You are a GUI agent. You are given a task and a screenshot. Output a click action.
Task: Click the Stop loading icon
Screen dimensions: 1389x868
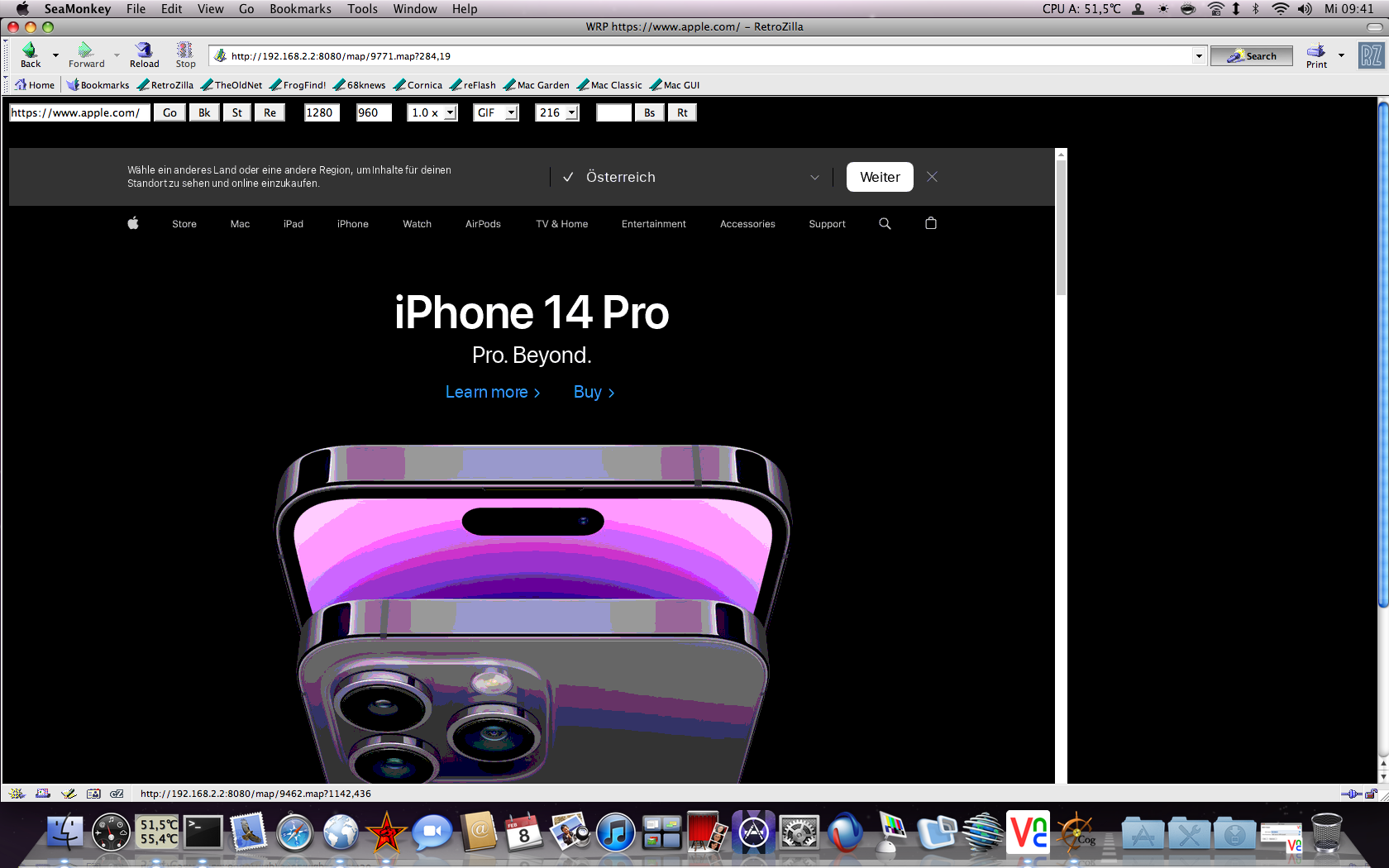click(x=185, y=55)
